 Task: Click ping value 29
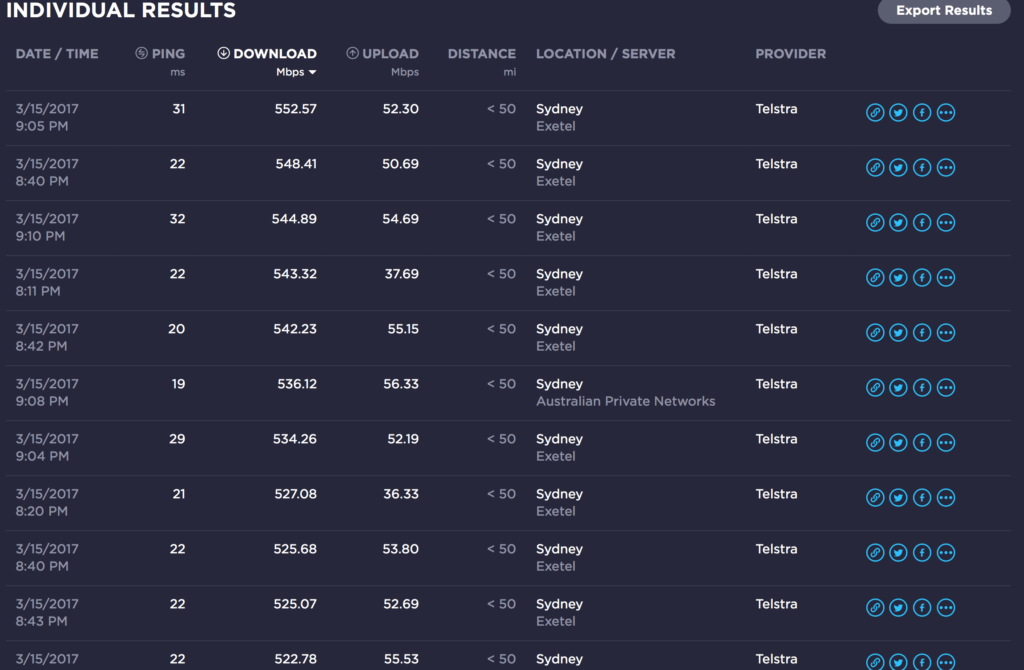177,439
